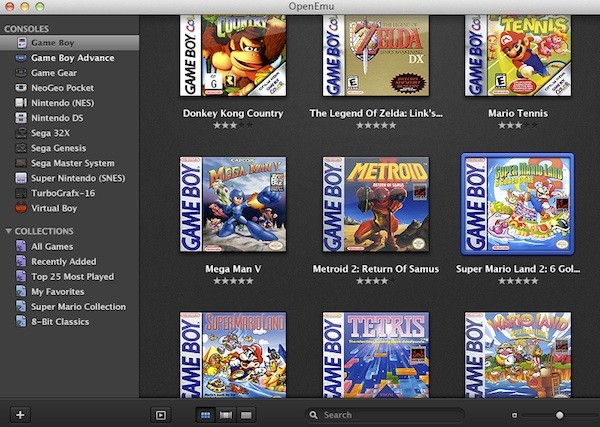
Task: Switch to cover flow view mode
Action: pyautogui.click(x=226, y=415)
